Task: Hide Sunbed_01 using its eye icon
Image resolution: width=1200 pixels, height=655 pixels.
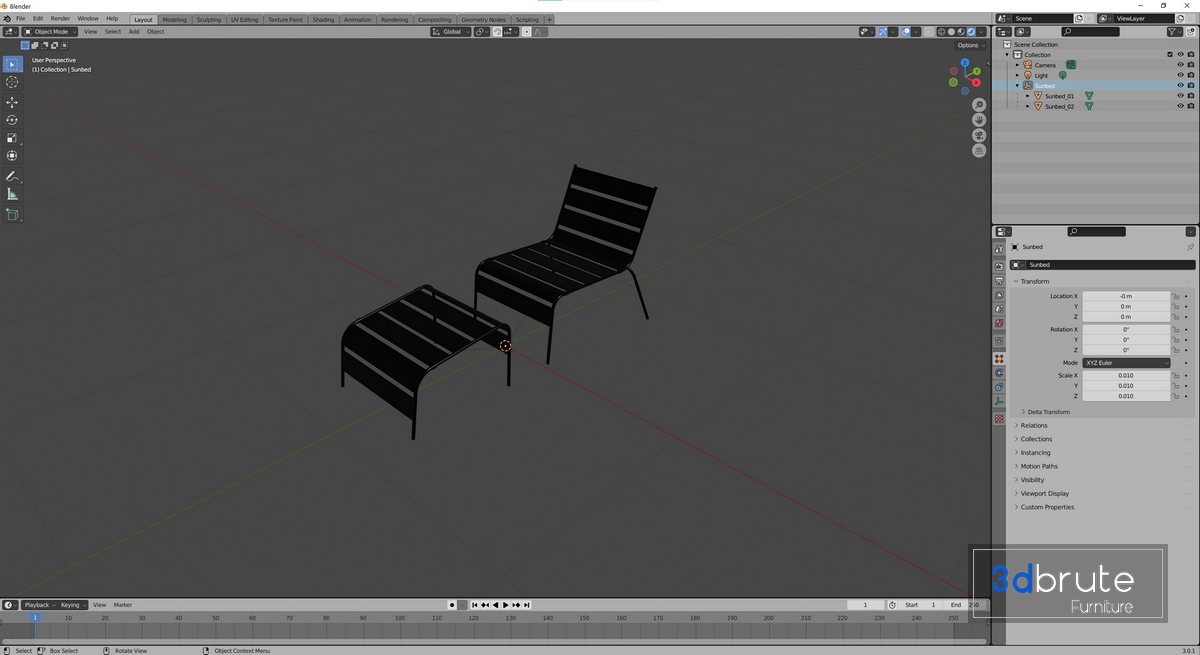Action: [x=1180, y=96]
